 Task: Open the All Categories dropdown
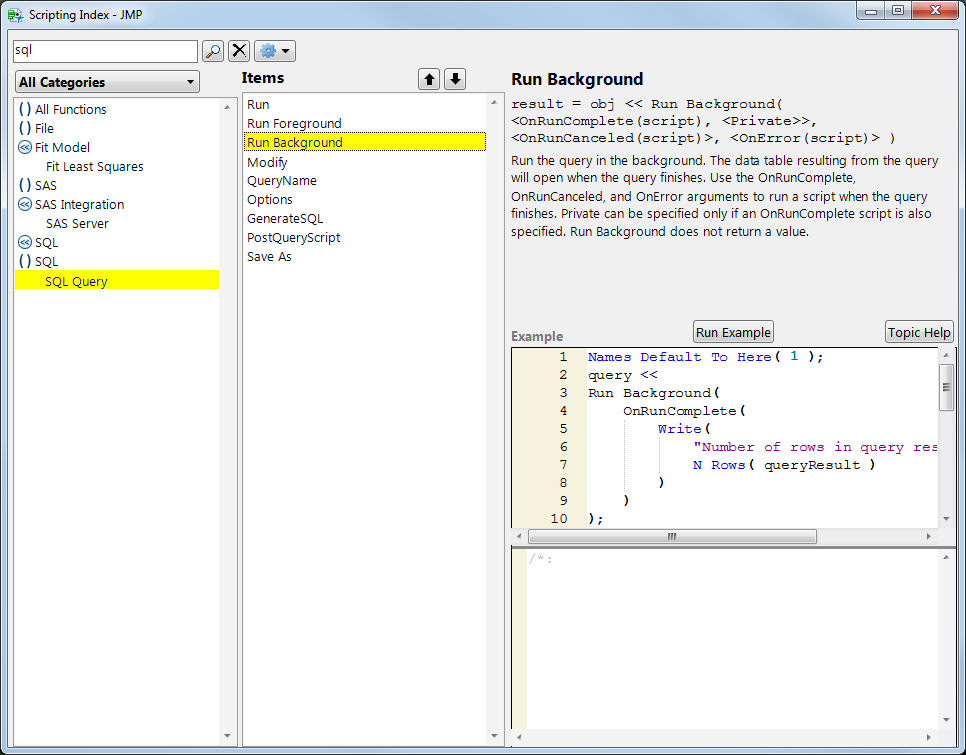point(107,82)
